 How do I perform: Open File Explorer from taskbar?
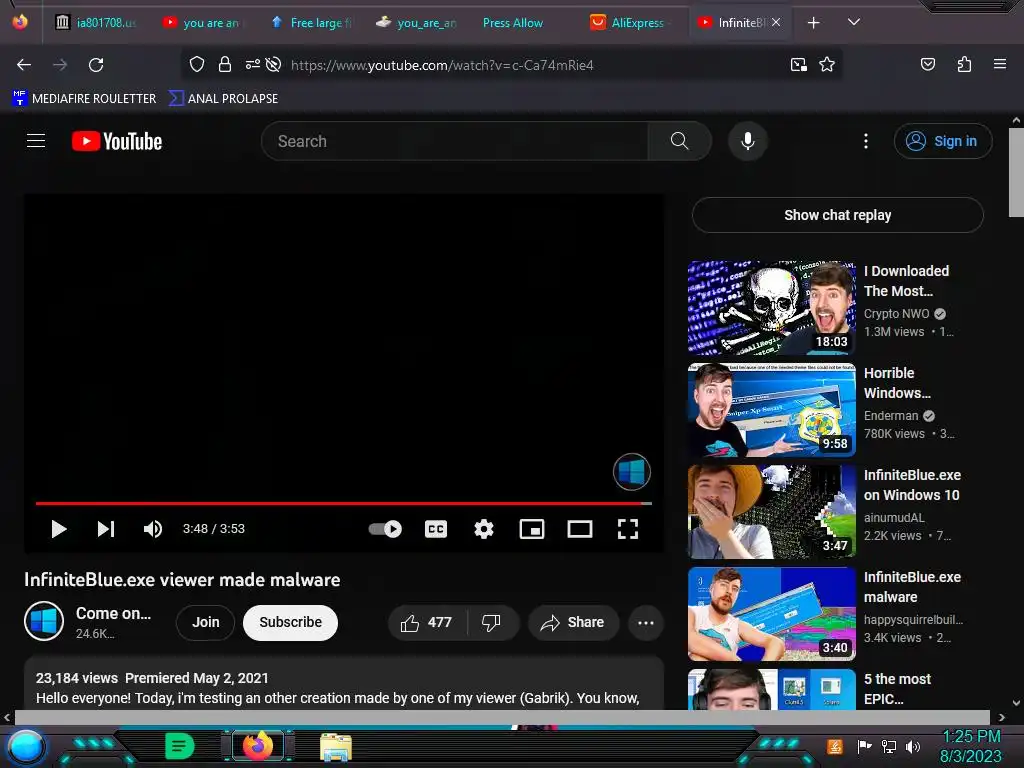tap(336, 746)
